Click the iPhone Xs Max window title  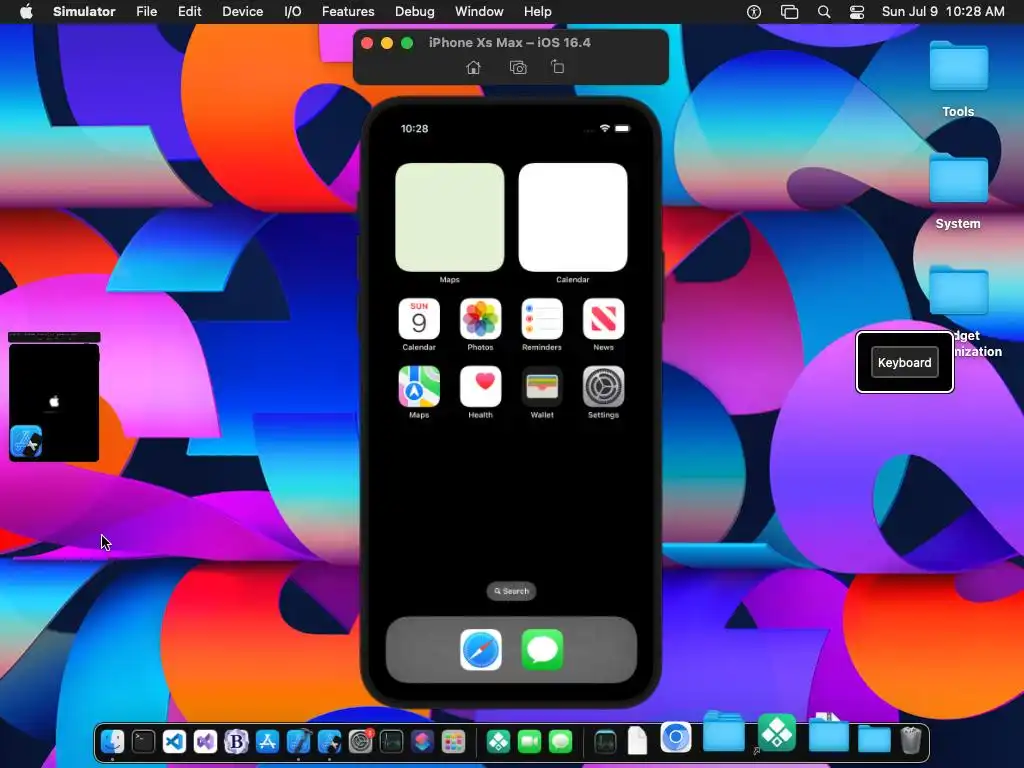pyautogui.click(x=509, y=42)
